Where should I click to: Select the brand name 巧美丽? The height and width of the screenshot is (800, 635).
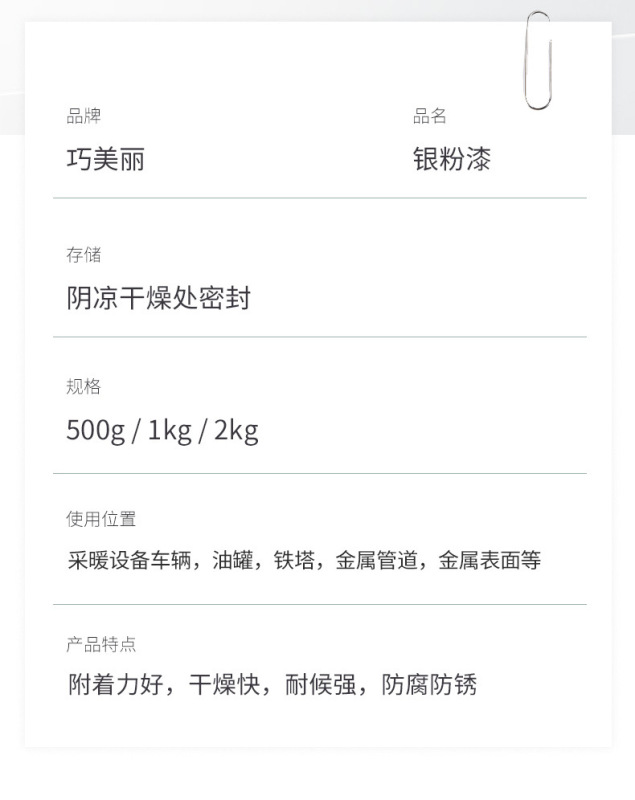pyautogui.click(x=105, y=159)
